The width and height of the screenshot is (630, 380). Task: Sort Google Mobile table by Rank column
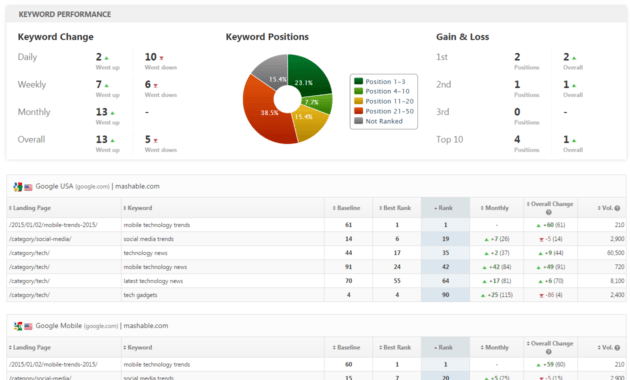click(444, 347)
